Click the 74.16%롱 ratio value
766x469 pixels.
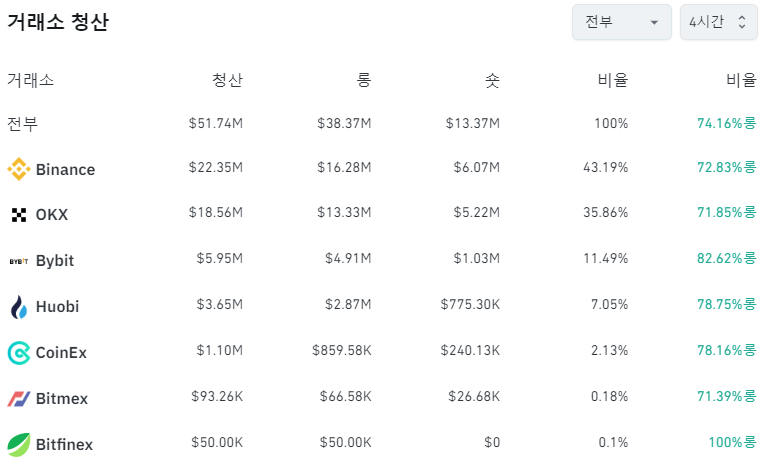726,123
